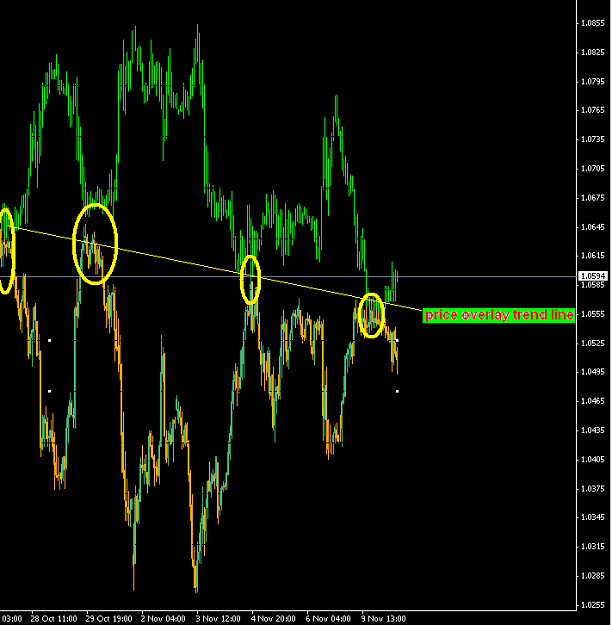The width and height of the screenshot is (612, 625).
Task: Click the 1.0645 price scale value
Action: tap(593, 227)
